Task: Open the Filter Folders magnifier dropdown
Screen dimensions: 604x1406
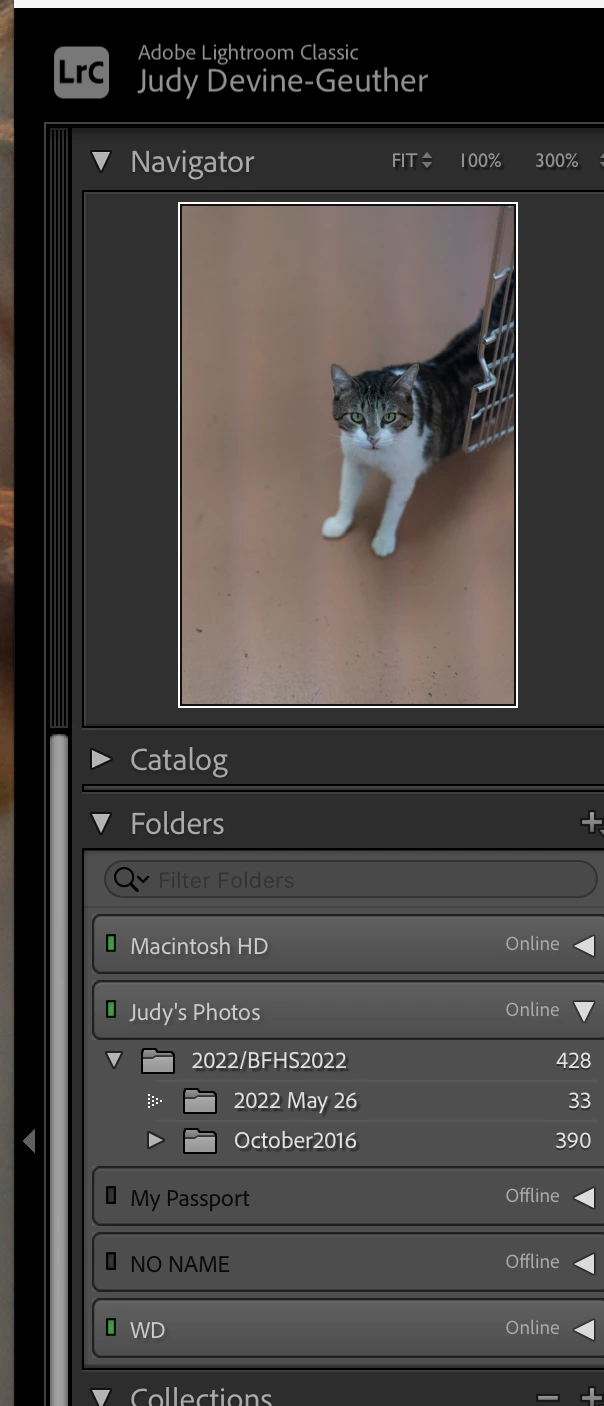Action: [131, 880]
